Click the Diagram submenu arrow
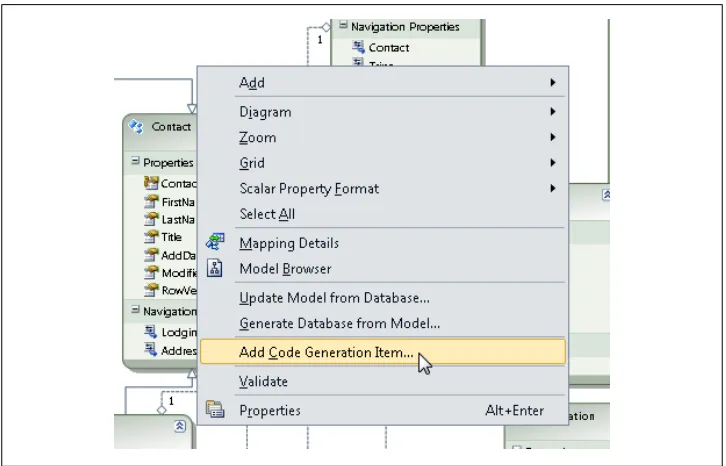The width and height of the screenshot is (726, 466). (x=553, y=112)
